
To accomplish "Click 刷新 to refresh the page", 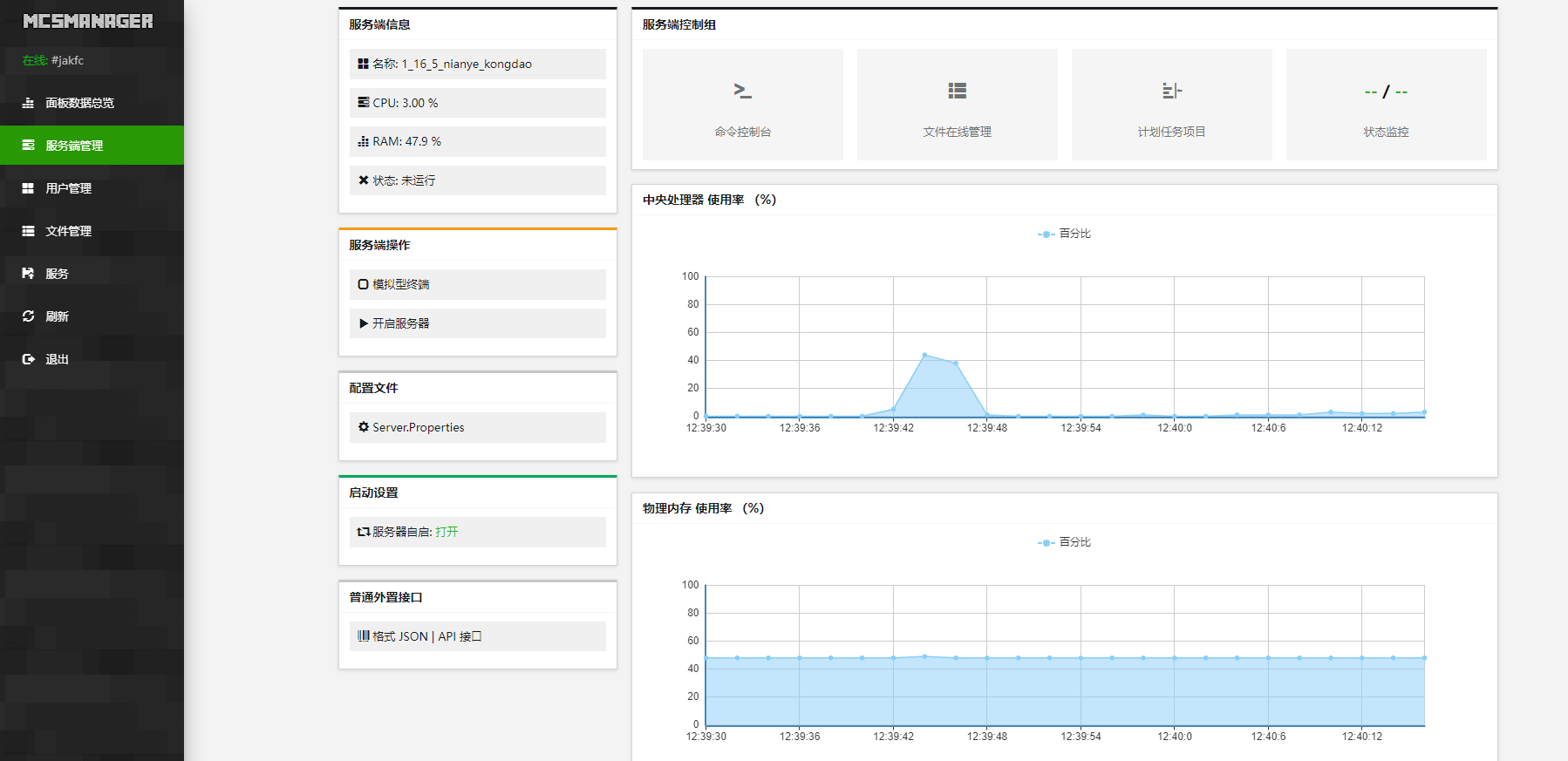I will click(x=92, y=316).
